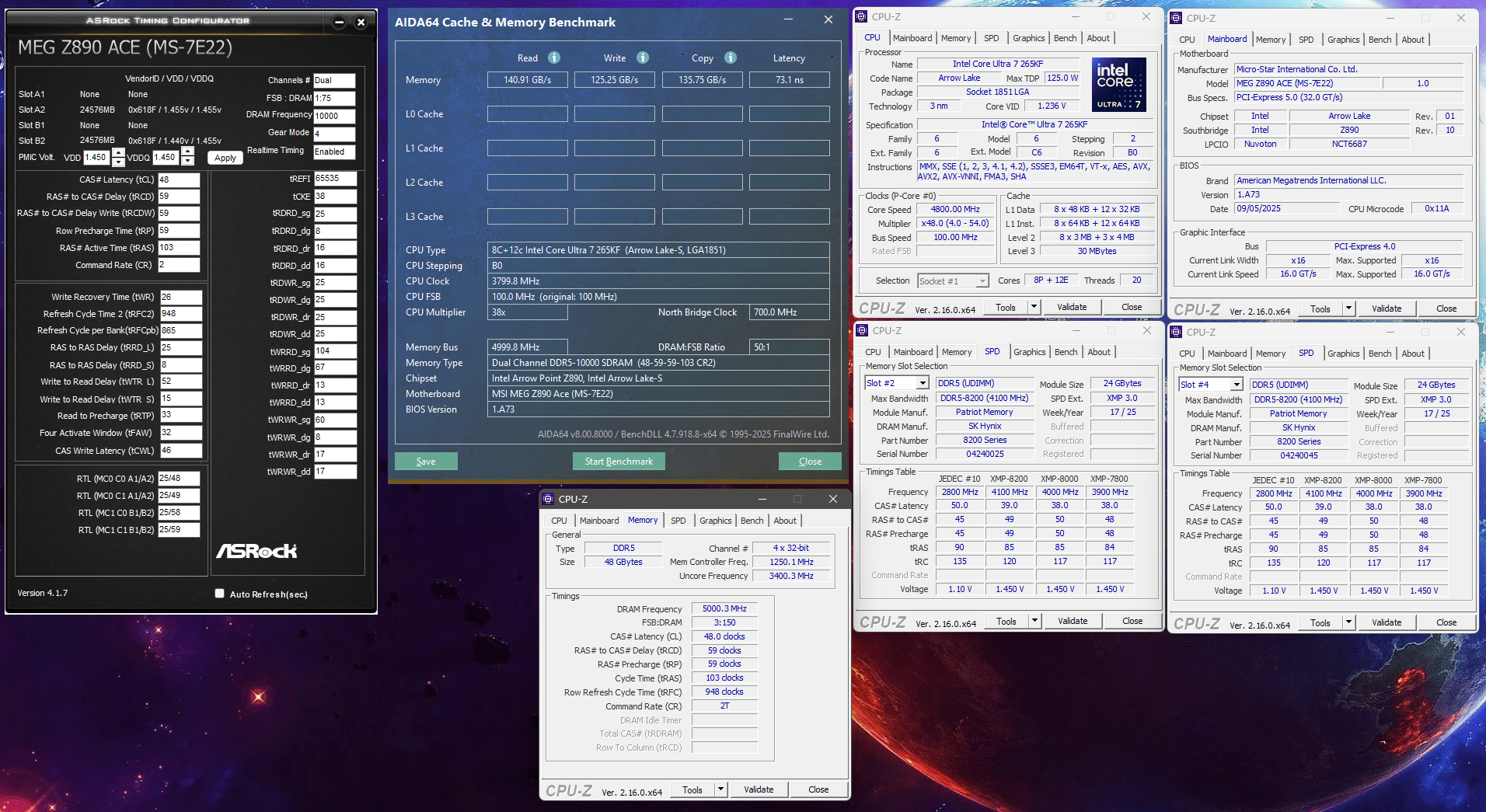This screenshot has width=1486, height=812.
Task: Click the CPU-Z title icon in the Mainboard window
Action: tap(1177, 18)
